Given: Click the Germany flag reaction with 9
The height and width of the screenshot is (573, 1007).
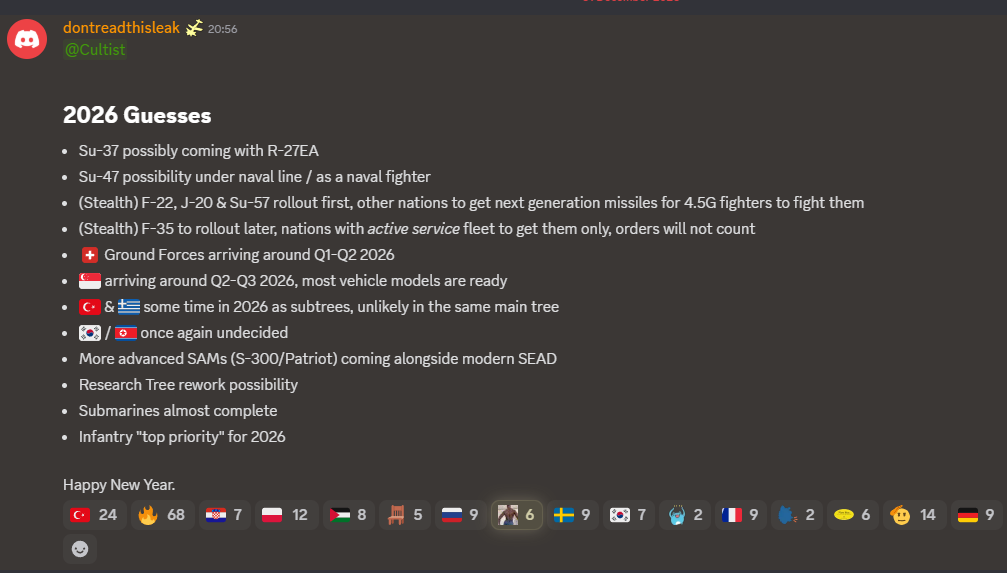Looking at the screenshot, I should (977, 515).
